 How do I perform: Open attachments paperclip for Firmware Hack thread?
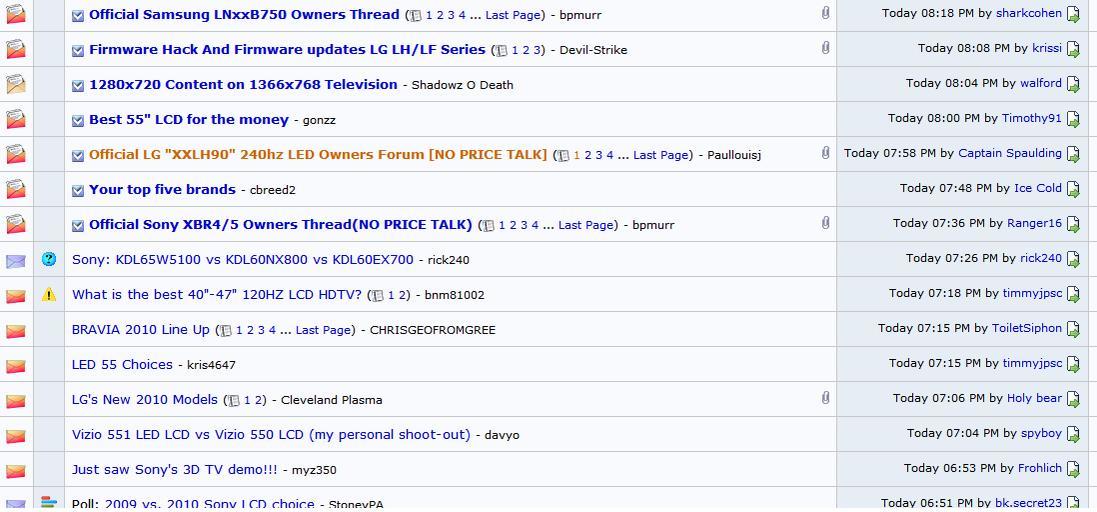(826, 48)
